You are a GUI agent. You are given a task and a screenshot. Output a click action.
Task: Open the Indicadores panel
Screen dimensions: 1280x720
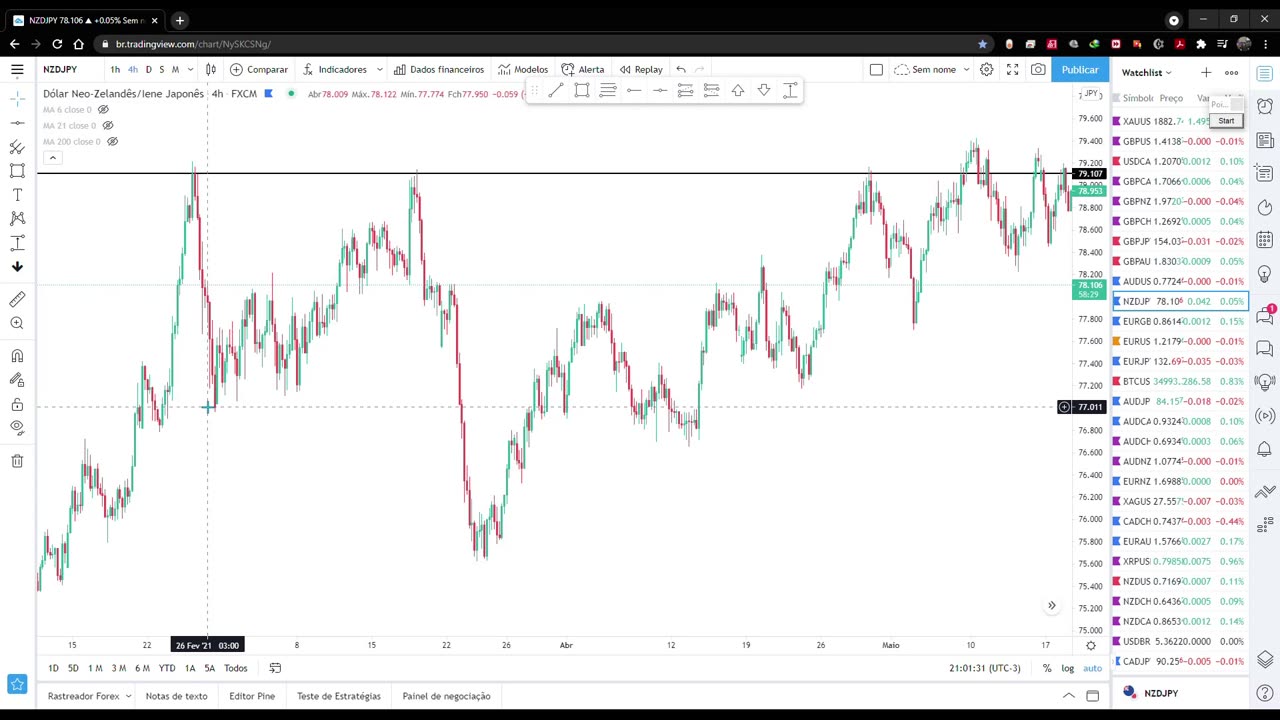[x=335, y=69]
